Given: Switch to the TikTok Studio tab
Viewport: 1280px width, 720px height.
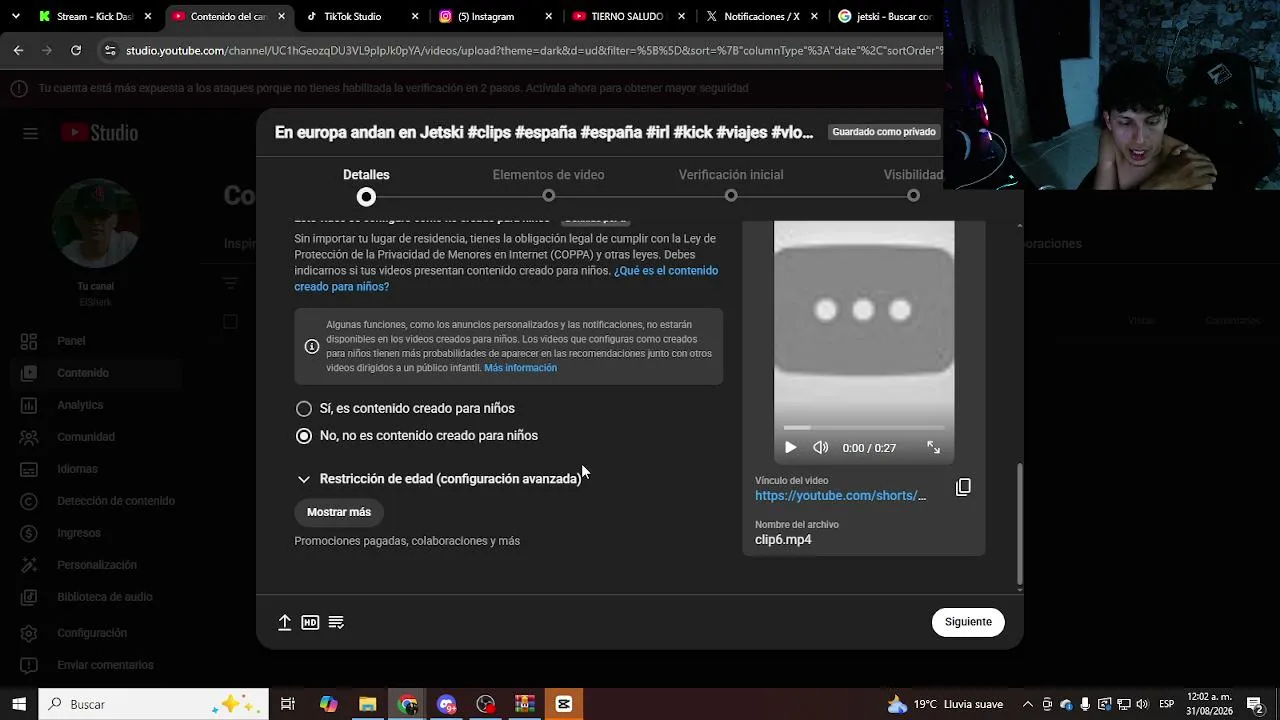Looking at the screenshot, I should tap(351, 17).
